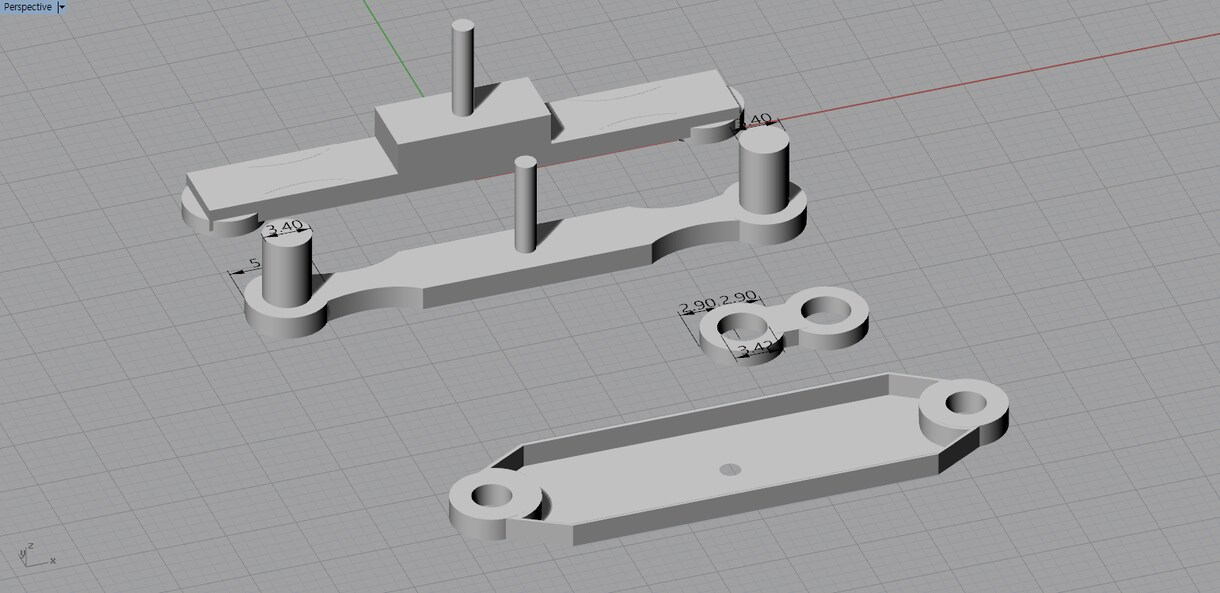The width and height of the screenshot is (1220, 593).
Task: Select the rectangular block on the top bar
Action: pyautogui.click(x=462, y=124)
